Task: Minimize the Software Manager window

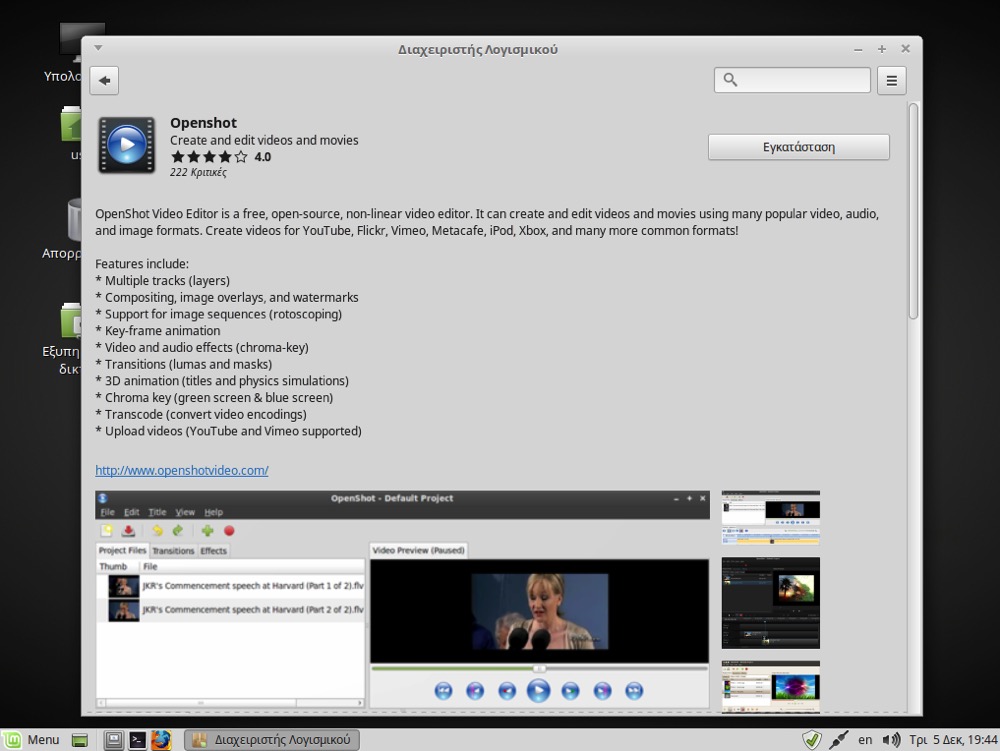Action: pyautogui.click(x=858, y=49)
